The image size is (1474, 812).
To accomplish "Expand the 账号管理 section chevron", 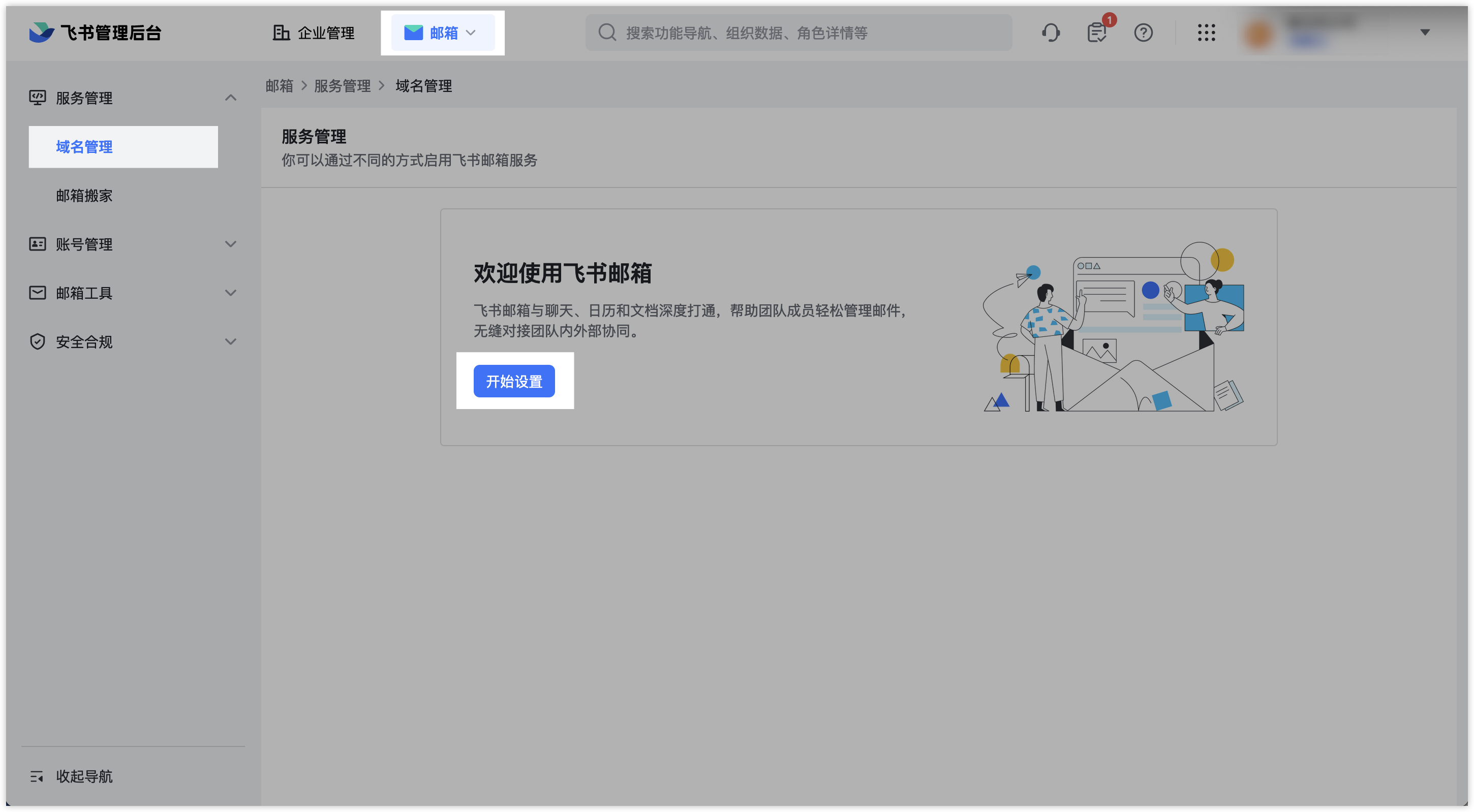I will coord(231,244).
